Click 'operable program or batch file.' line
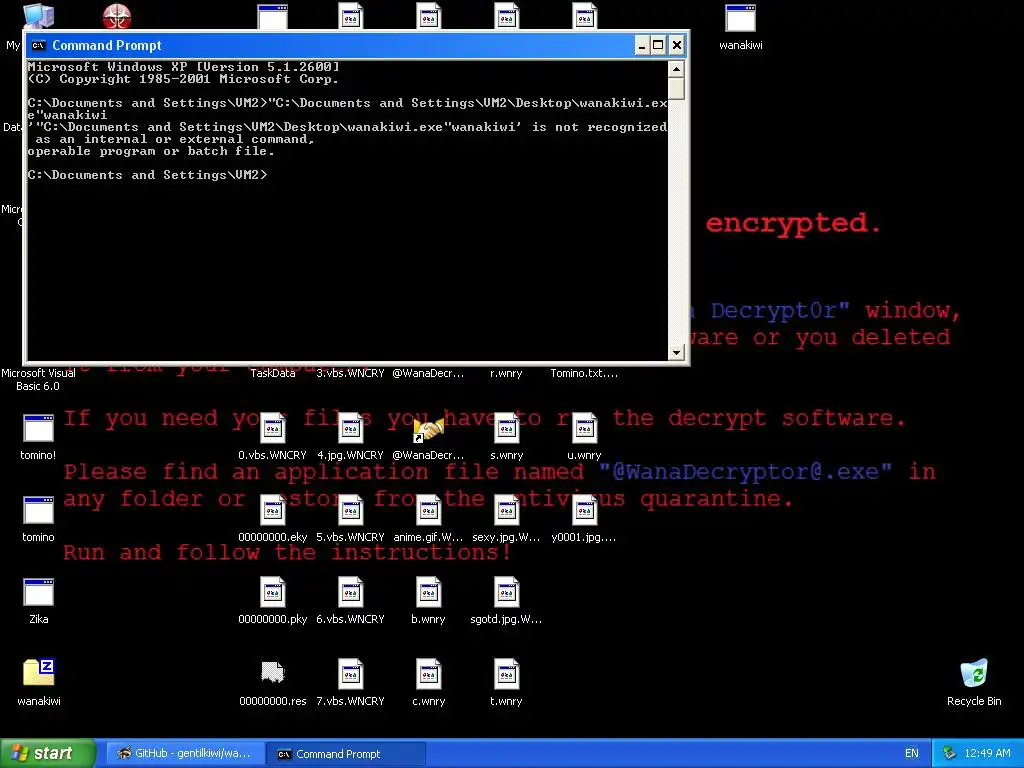This screenshot has height=768, width=1024. click(151, 151)
